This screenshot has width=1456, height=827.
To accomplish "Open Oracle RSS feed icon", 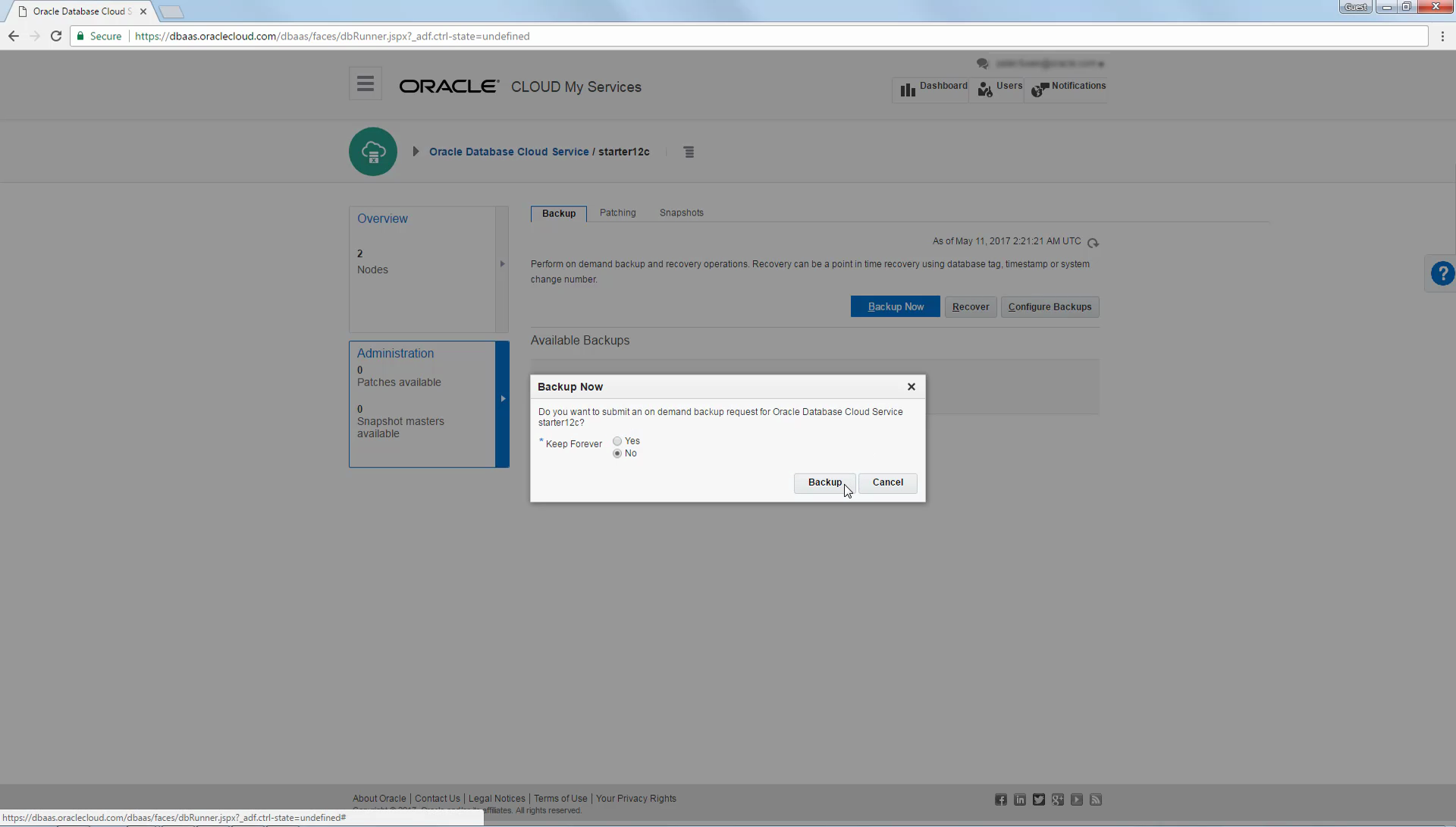I will coord(1096,800).
